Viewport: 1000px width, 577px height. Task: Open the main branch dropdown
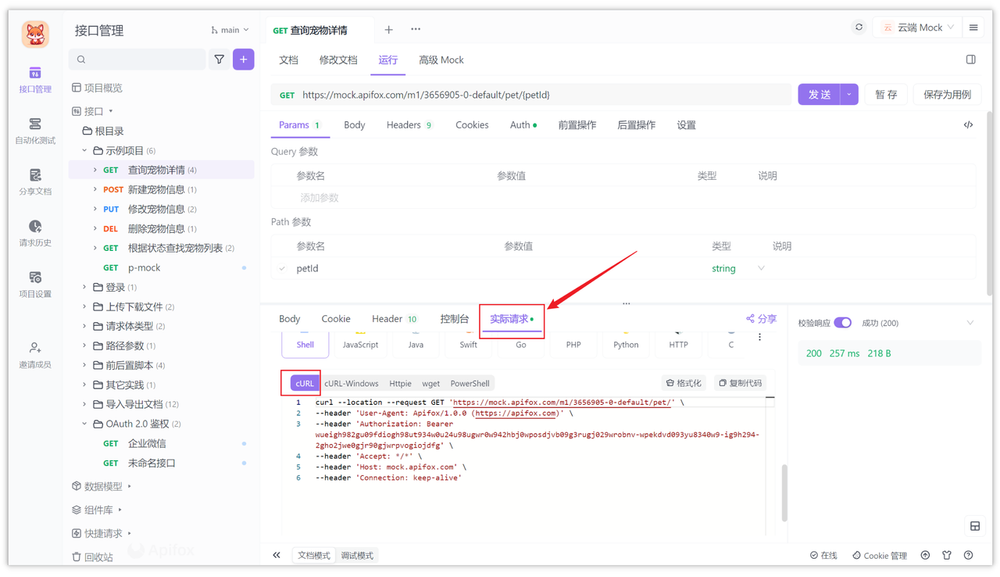coord(230,30)
